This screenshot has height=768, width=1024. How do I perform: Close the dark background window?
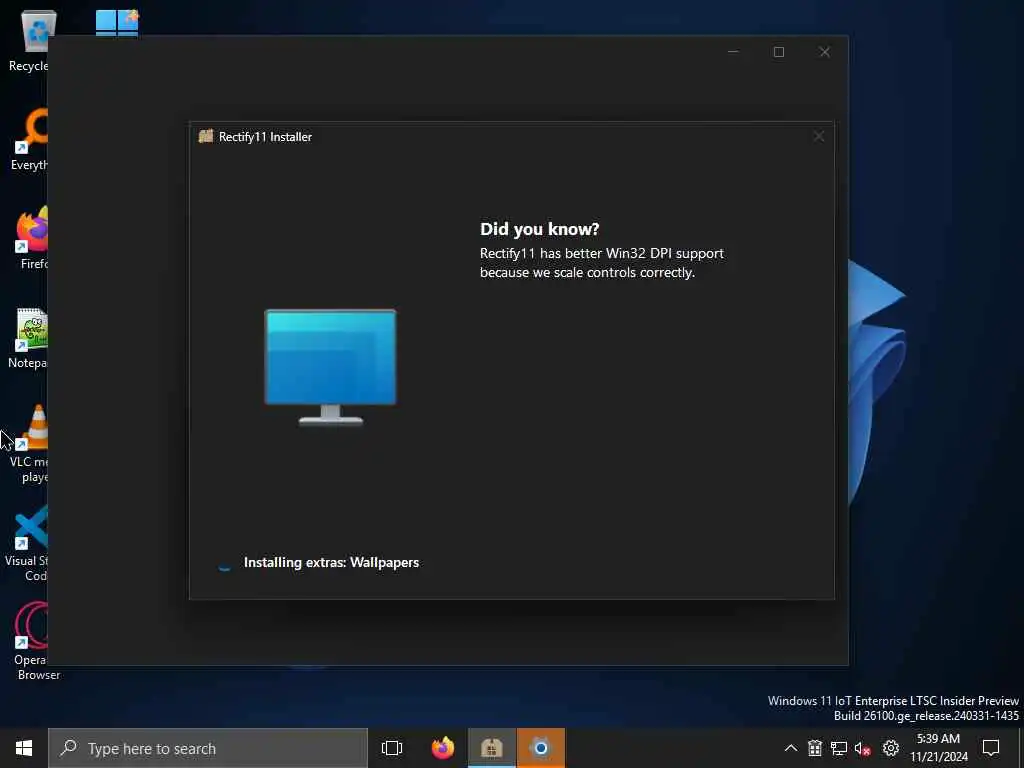point(824,52)
